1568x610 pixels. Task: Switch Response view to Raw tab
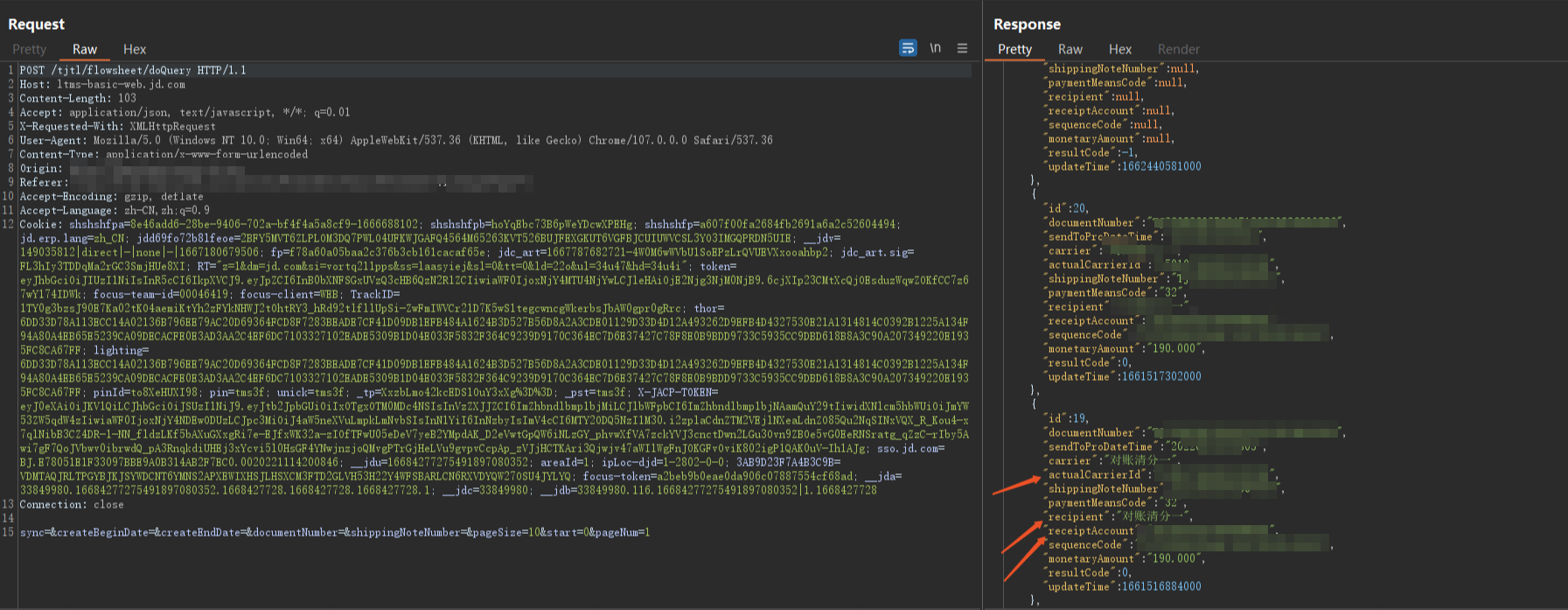(1070, 49)
